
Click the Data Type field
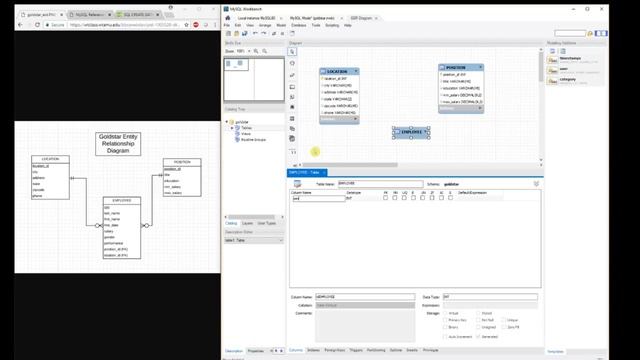(x=490, y=297)
